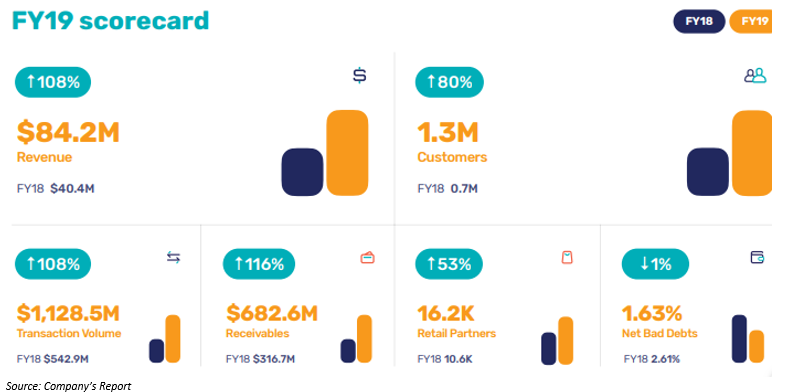Select the FY18 legend pill
This screenshot has height=392, width=785.
(699, 22)
